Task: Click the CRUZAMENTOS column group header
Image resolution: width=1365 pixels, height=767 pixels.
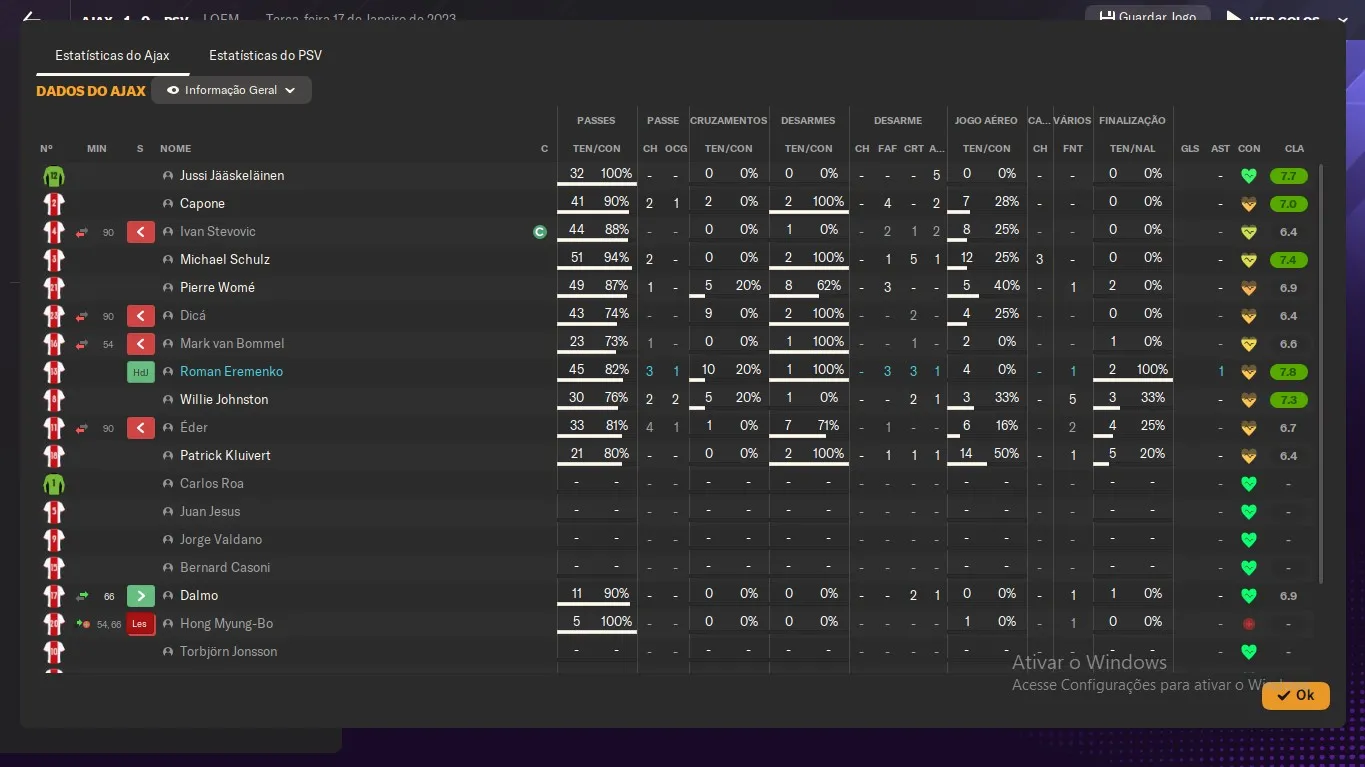Action: click(728, 121)
